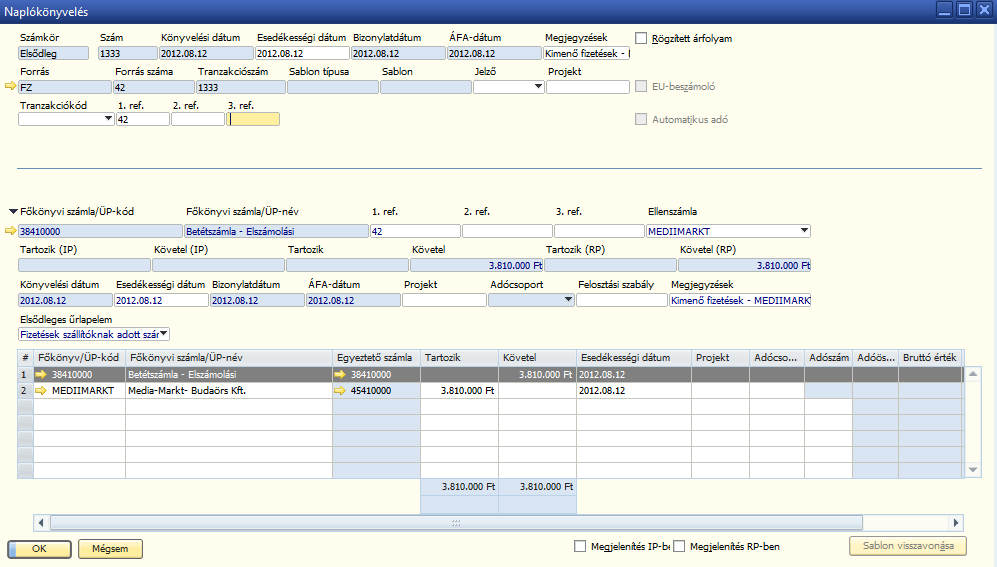
Task: Open the Elsődleges űrlapelem dropdown
Action: tap(164, 334)
